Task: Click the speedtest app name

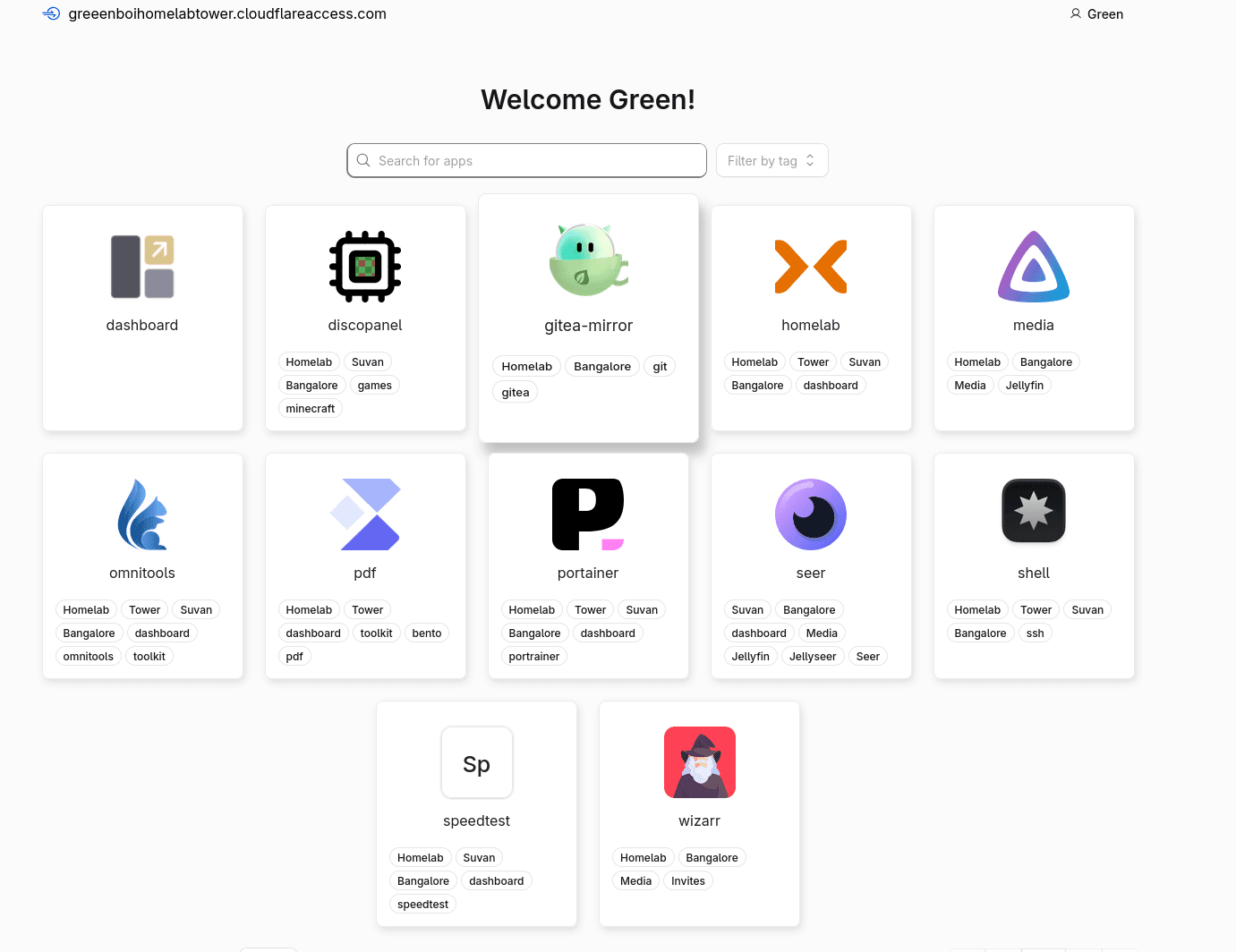Action: [x=477, y=821]
